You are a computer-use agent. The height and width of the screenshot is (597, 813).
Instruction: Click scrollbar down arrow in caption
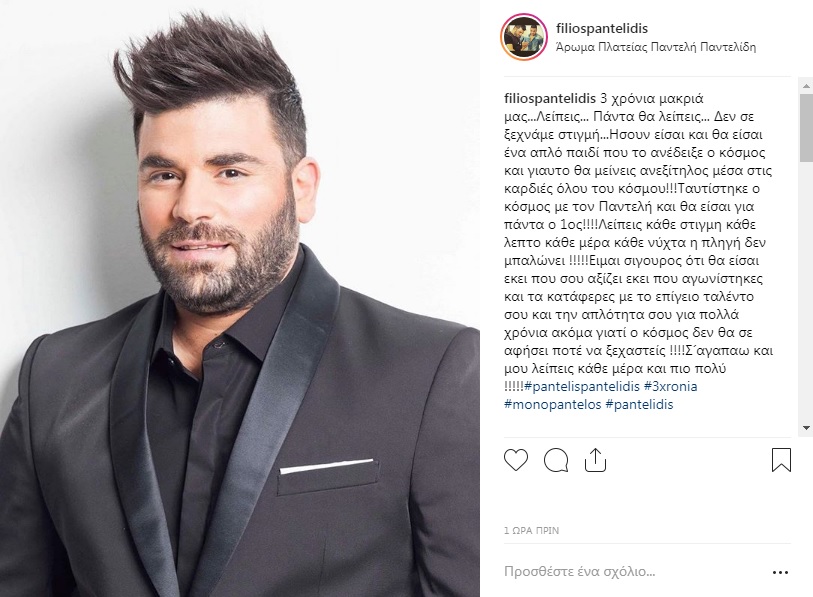806,428
